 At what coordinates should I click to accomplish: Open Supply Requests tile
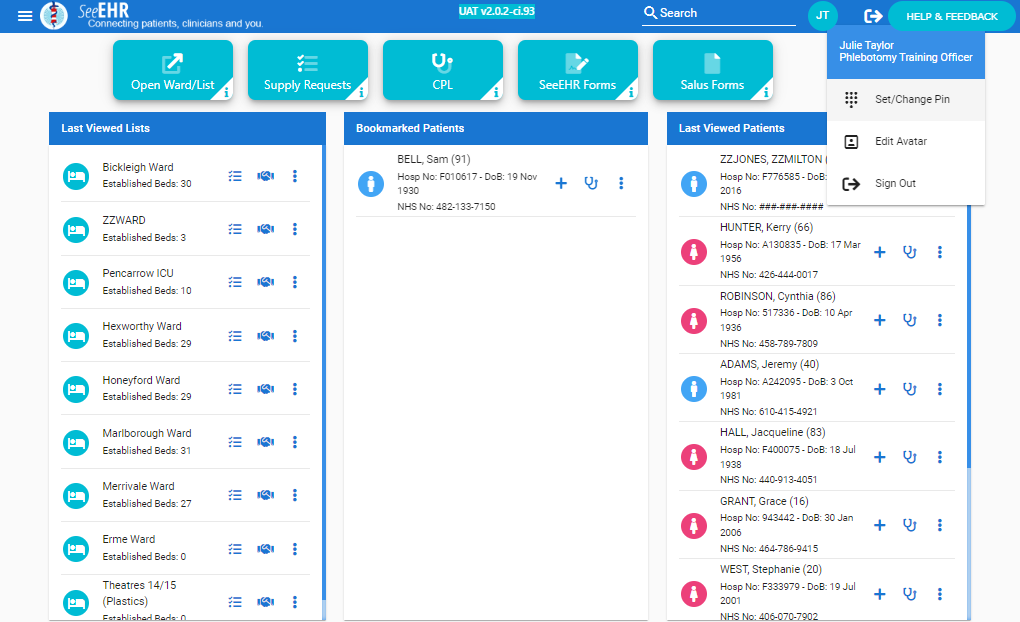(x=308, y=70)
